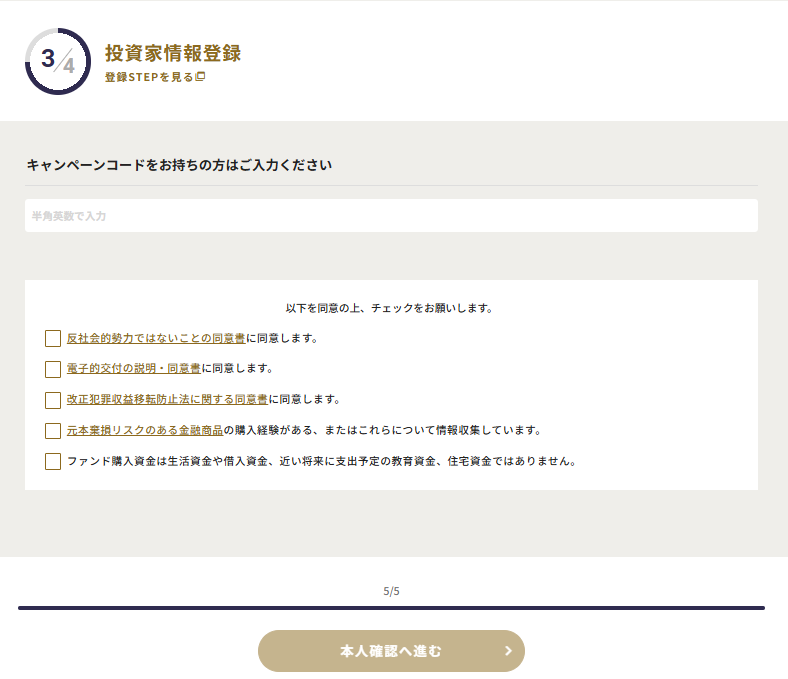Click the 以下を同意の上 instruction text
This screenshot has width=788, height=679.
pyautogui.click(x=389, y=308)
